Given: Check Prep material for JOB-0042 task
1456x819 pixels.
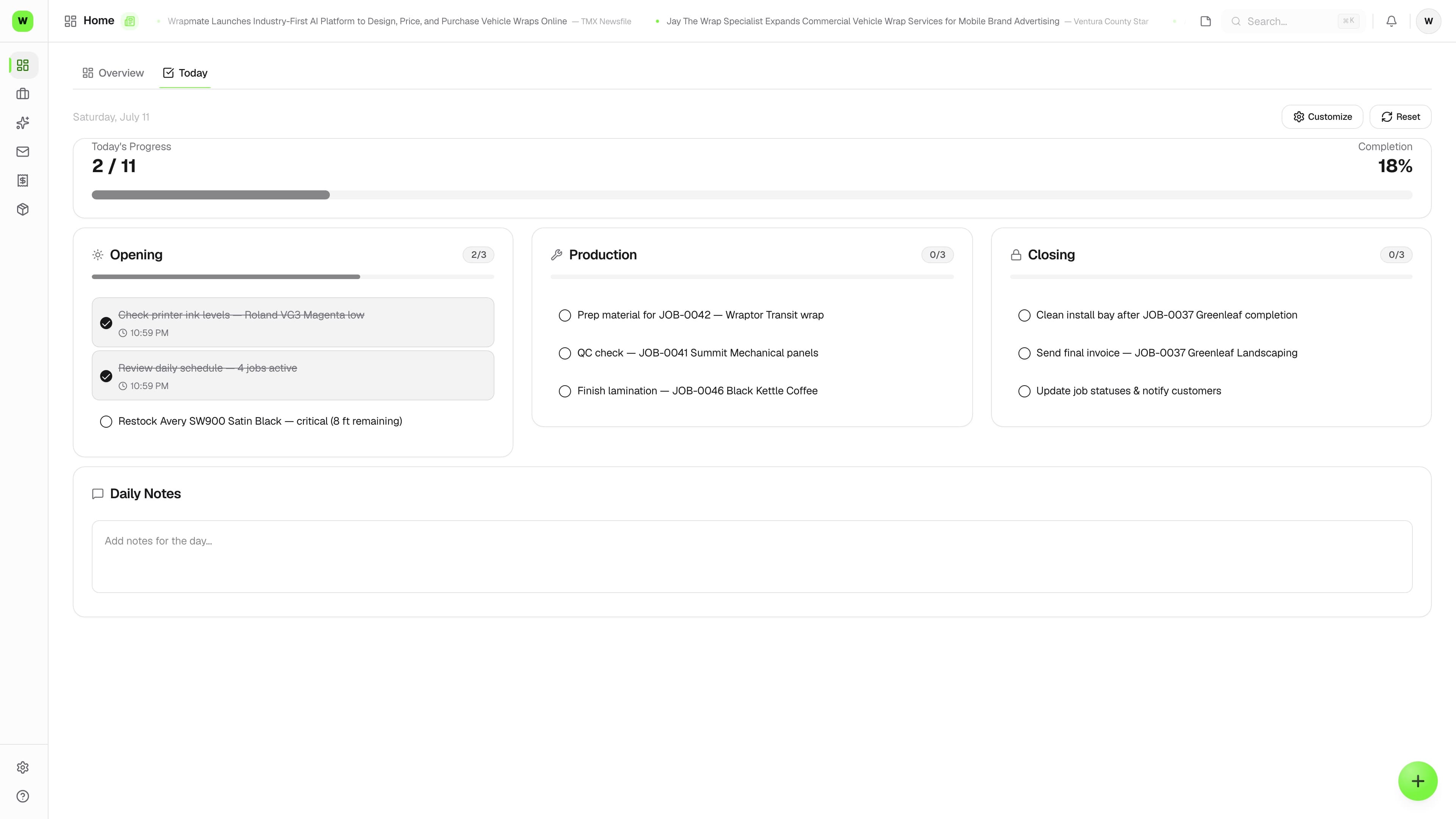Looking at the screenshot, I should tap(565, 315).
